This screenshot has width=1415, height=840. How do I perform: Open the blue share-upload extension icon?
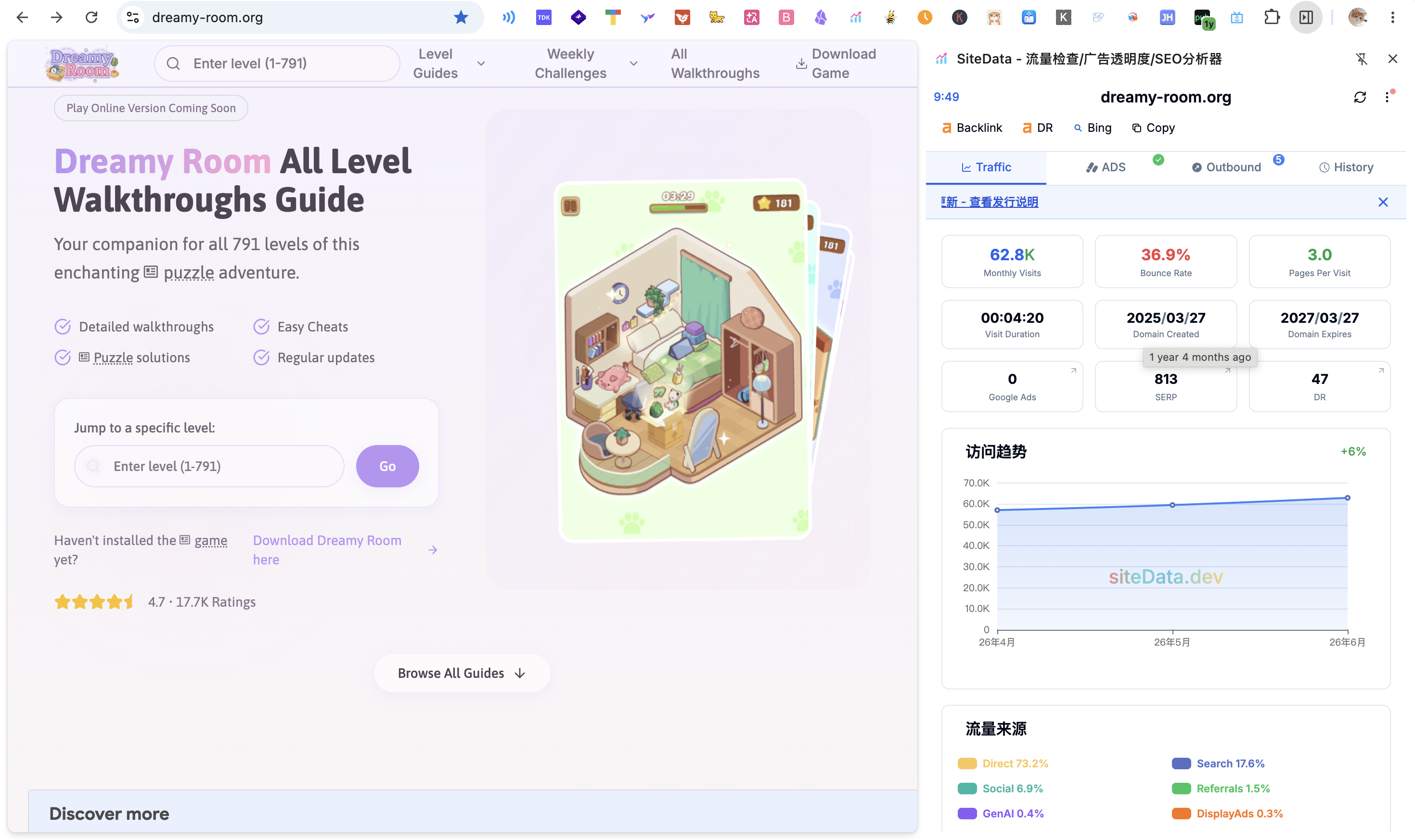tap(1029, 17)
